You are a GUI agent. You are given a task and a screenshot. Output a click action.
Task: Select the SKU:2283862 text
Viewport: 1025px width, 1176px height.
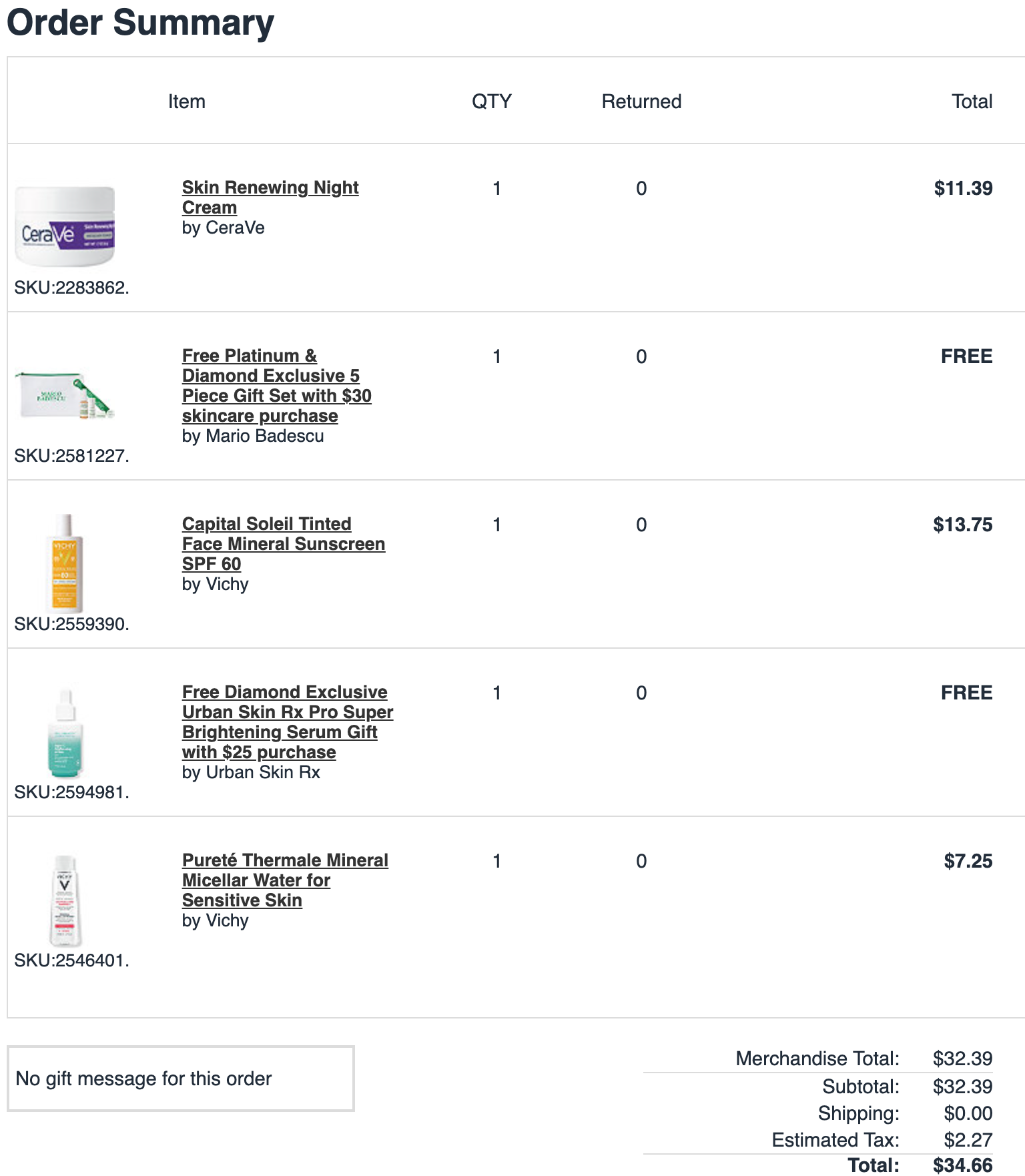72,288
